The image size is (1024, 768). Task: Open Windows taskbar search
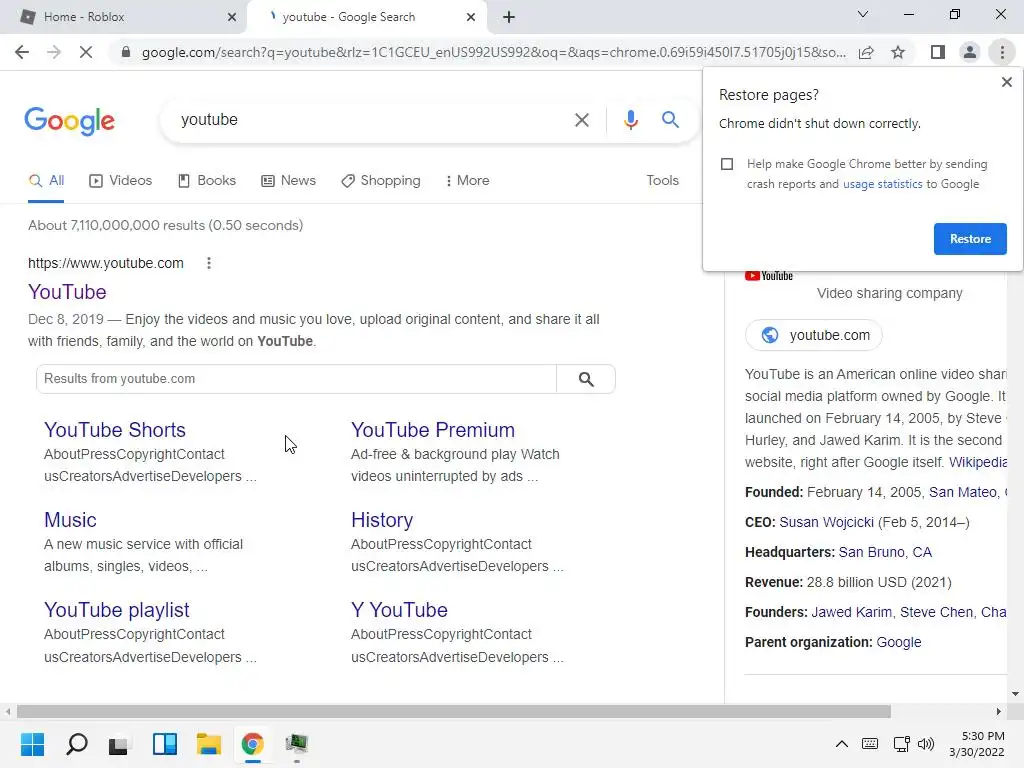coord(76,744)
